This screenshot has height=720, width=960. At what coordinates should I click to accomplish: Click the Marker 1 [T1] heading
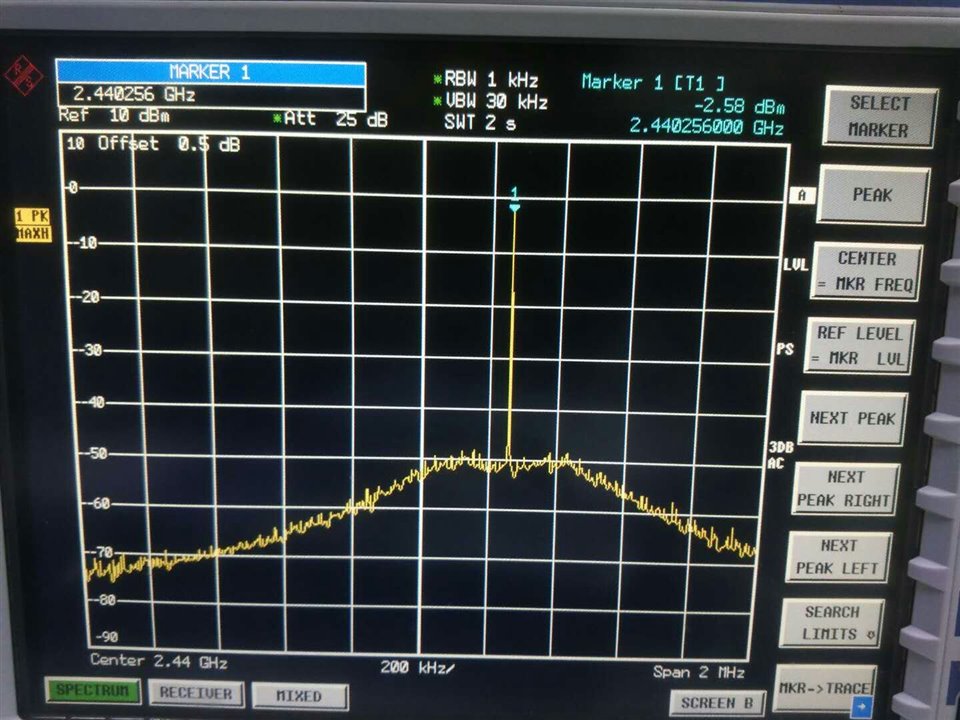[x=653, y=82]
